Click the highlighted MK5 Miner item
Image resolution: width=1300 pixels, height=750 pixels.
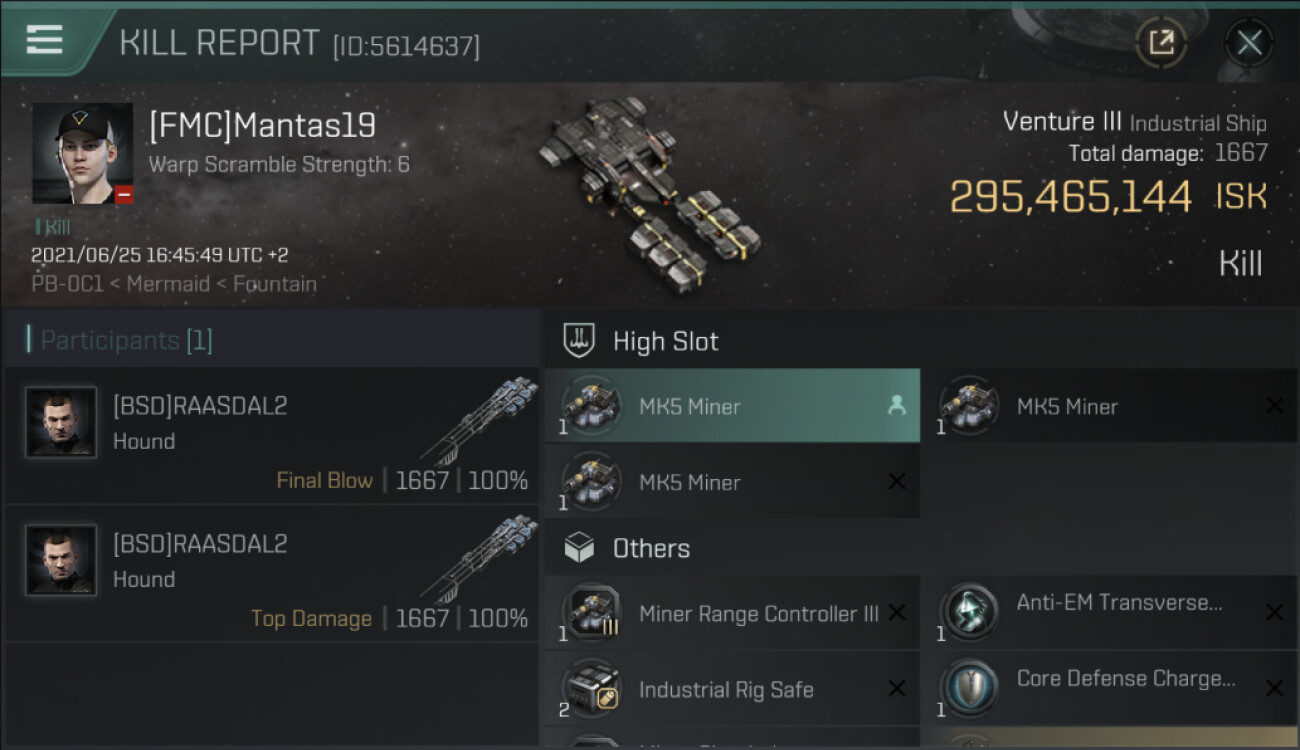click(732, 406)
